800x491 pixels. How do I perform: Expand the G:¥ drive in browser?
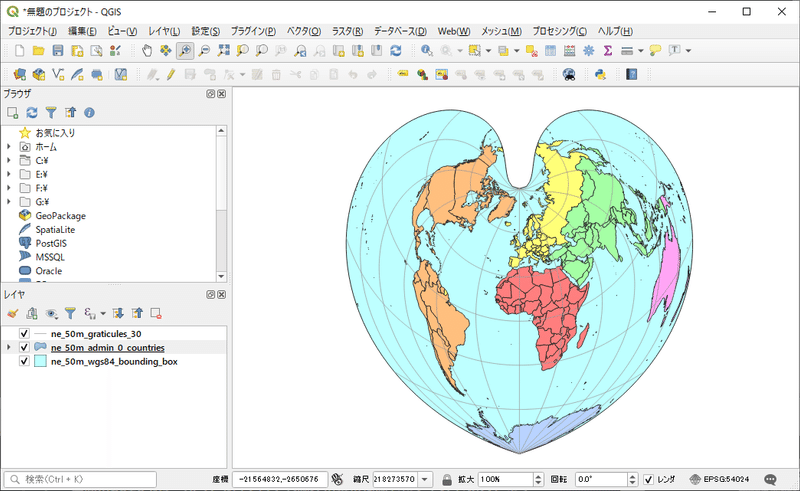[8, 202]
